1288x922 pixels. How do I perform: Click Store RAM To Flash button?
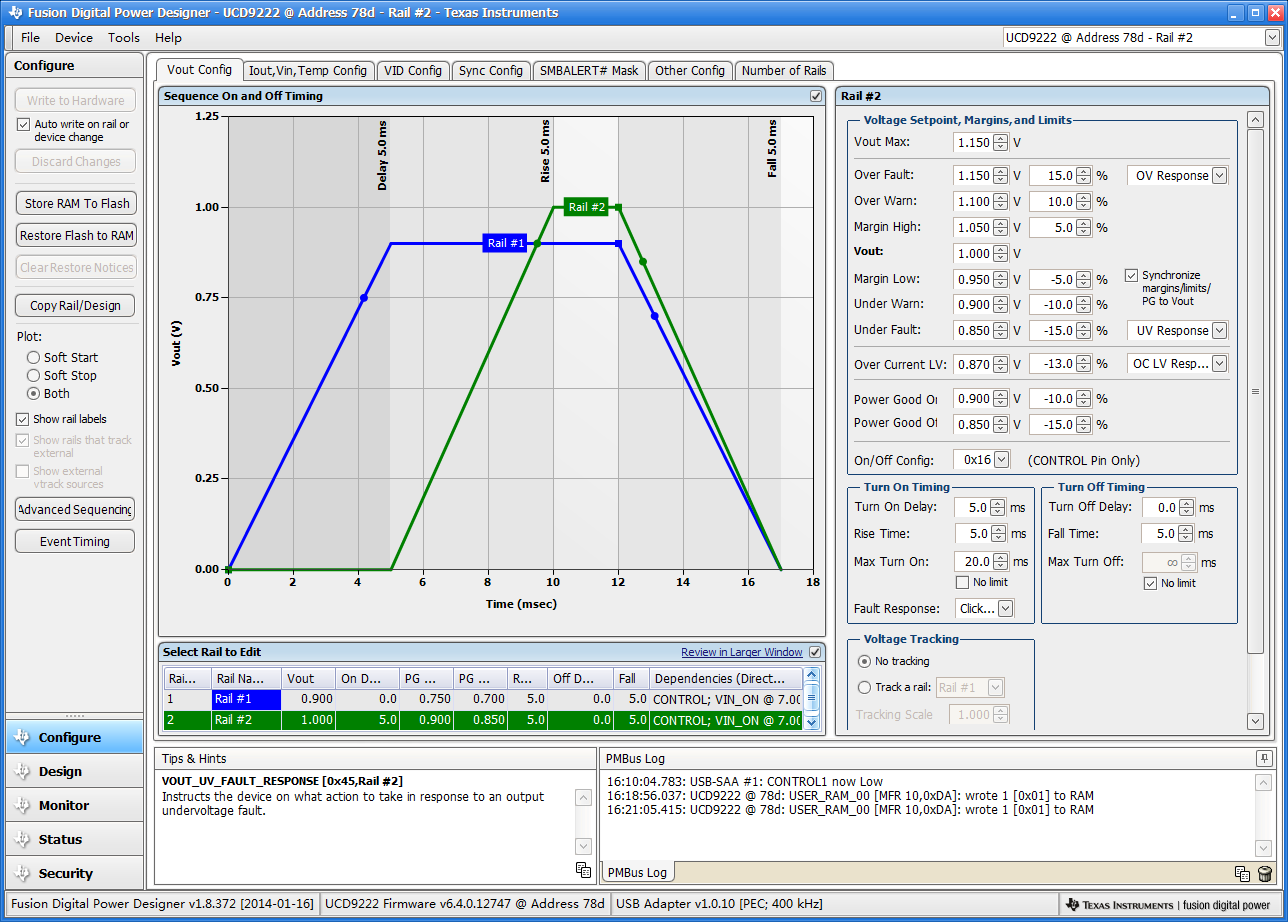[x=76, y=204]
